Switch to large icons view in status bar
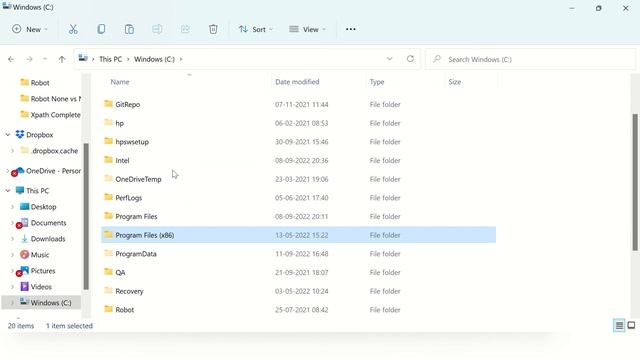 click(631, 325)
